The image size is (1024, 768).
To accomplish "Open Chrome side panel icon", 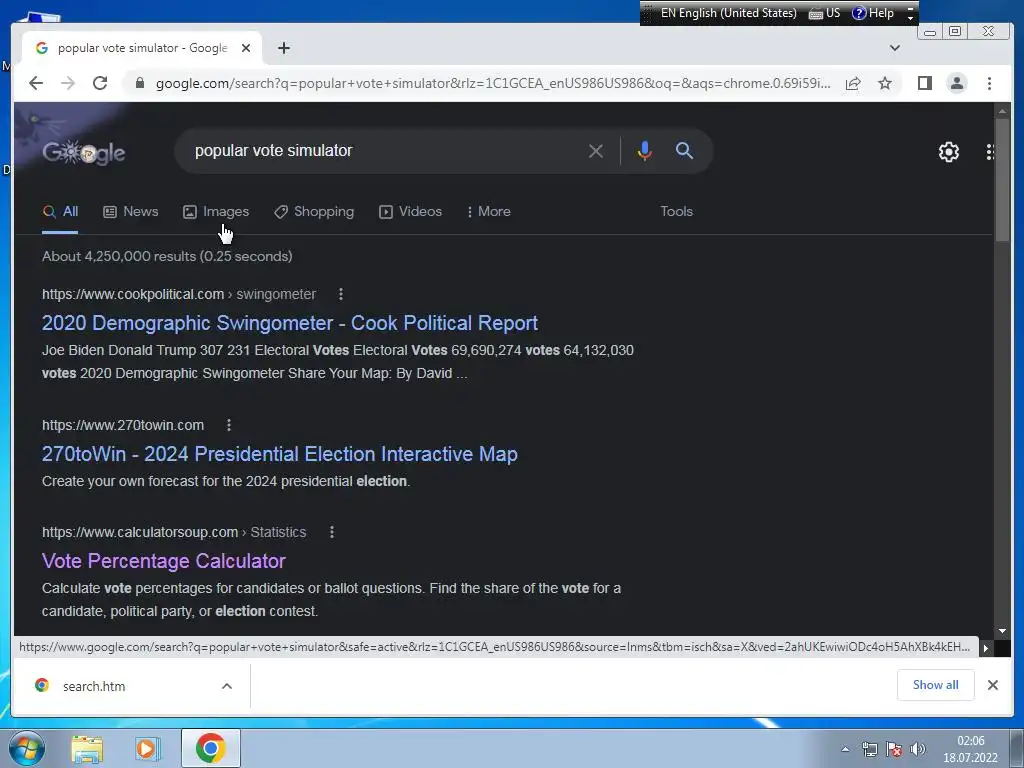I will click(925, 83).
